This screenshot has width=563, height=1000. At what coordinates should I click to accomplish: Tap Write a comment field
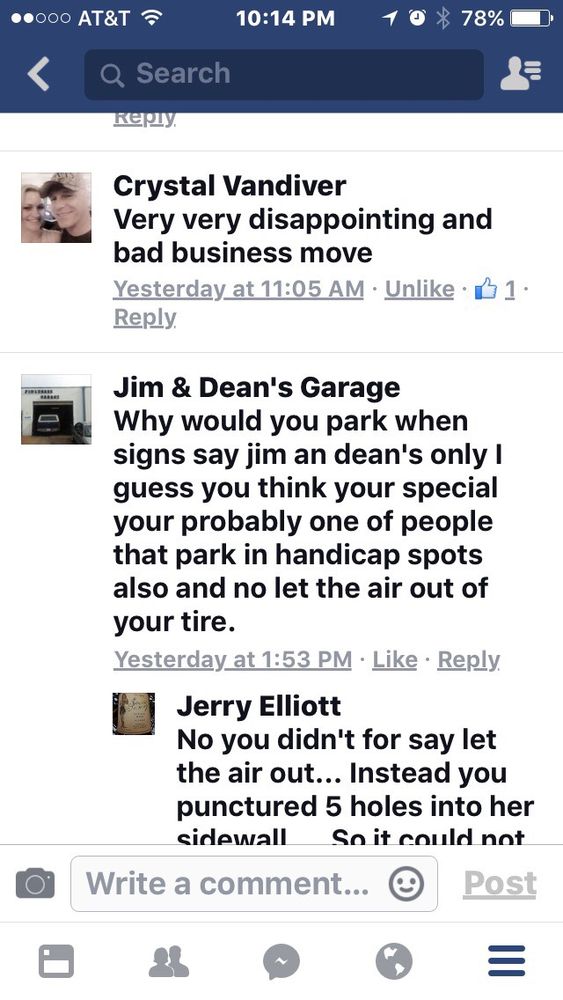[x=254, y=884]
